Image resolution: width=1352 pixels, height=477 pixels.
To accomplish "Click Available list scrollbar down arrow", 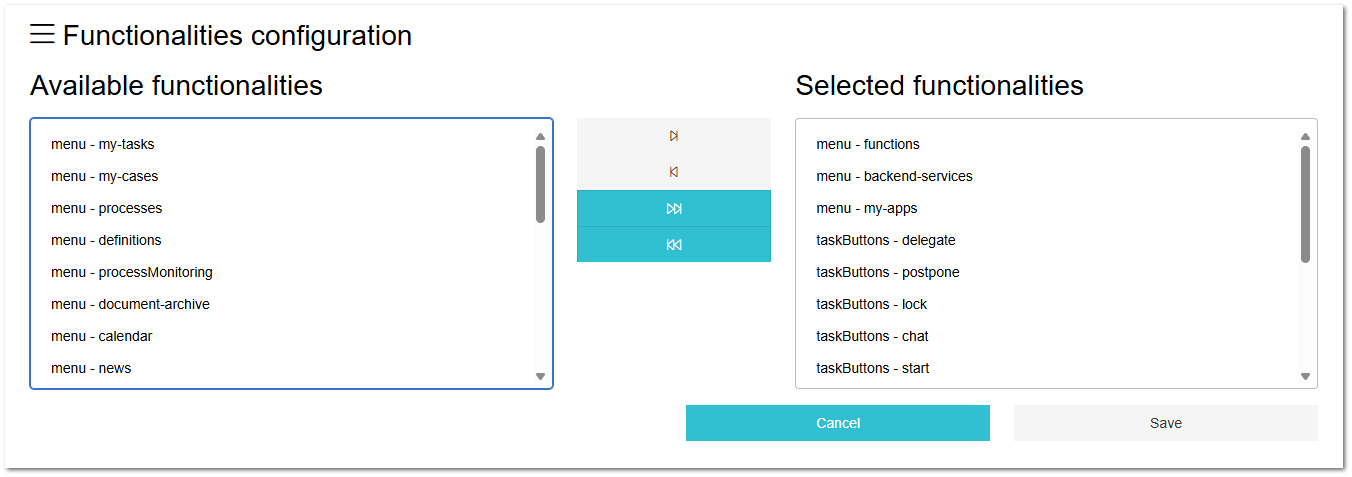I will pyautogui.click(x=540, y=377).
